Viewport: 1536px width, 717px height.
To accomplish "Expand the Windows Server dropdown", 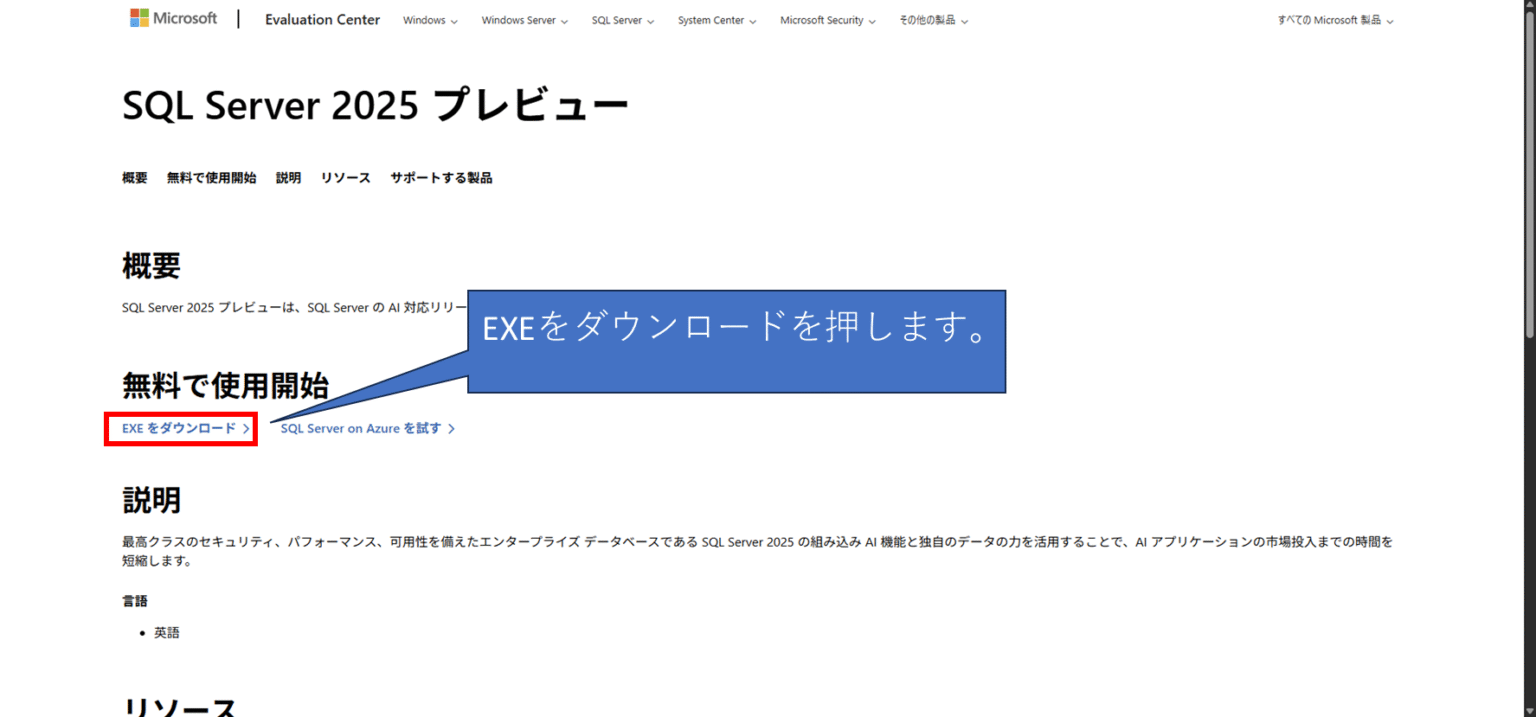I will point(525,20).
